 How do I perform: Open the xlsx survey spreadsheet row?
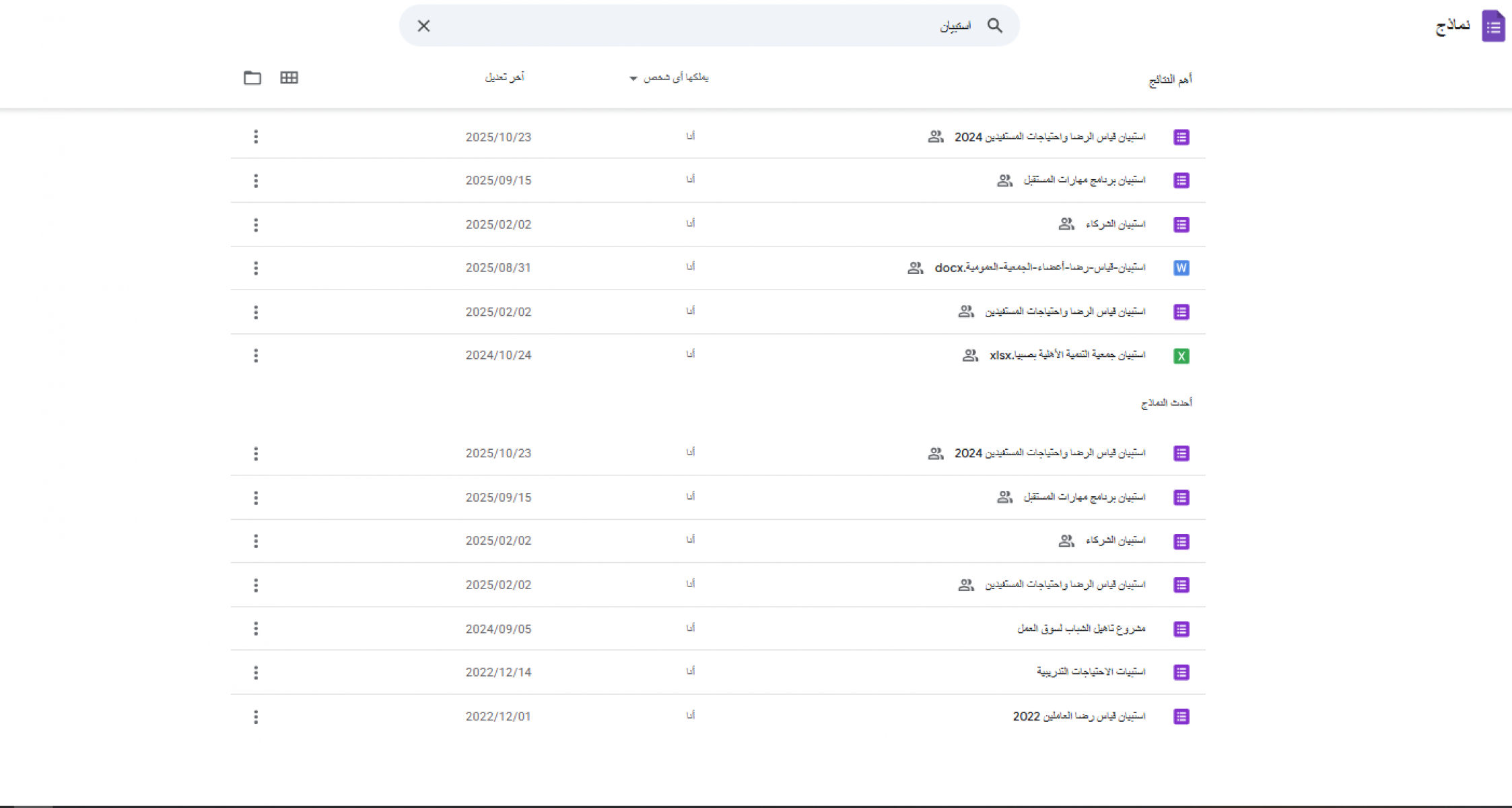[x=1067, y=355]
